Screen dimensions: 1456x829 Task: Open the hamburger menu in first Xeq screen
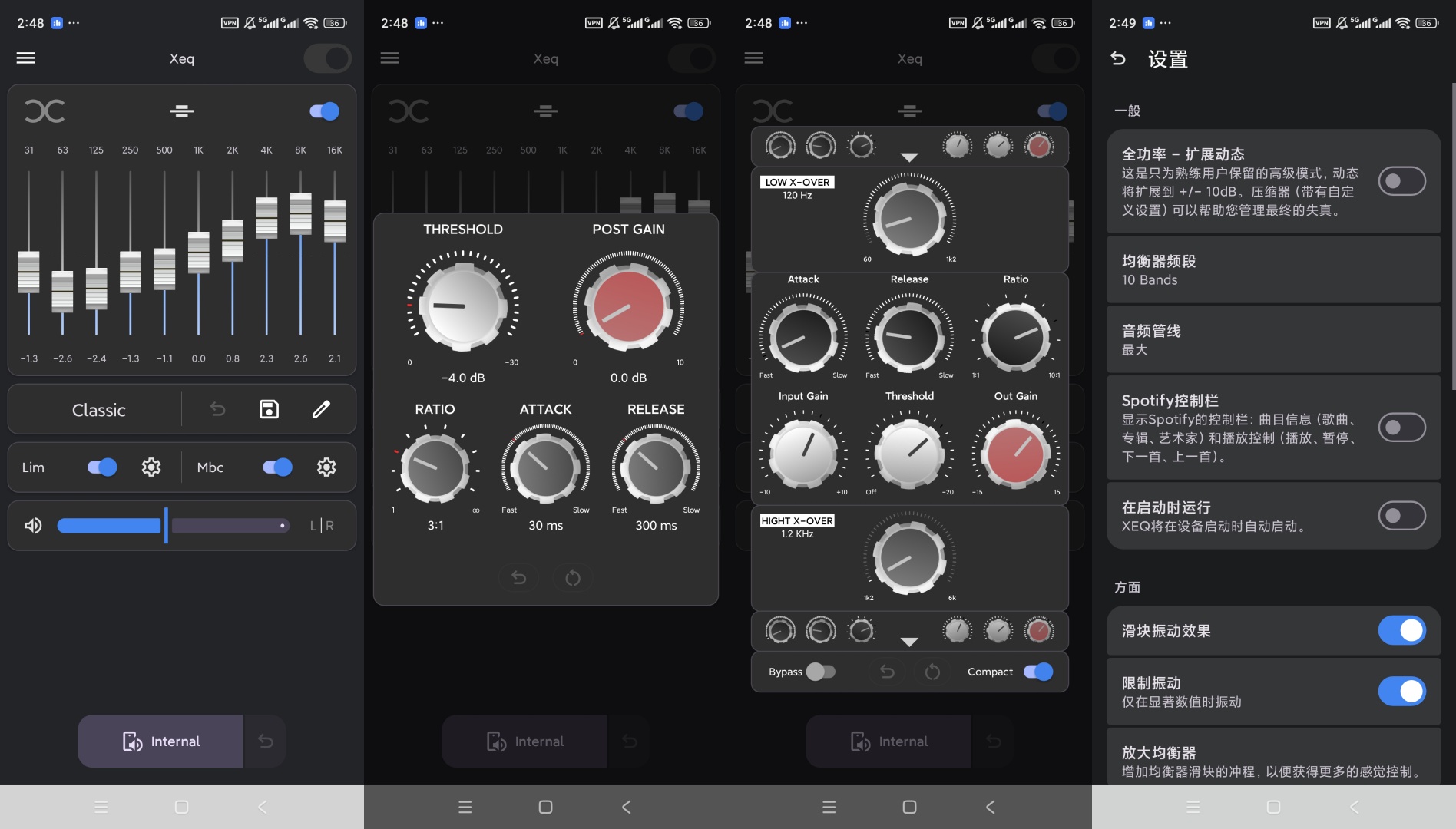click(x=26, y=58)
